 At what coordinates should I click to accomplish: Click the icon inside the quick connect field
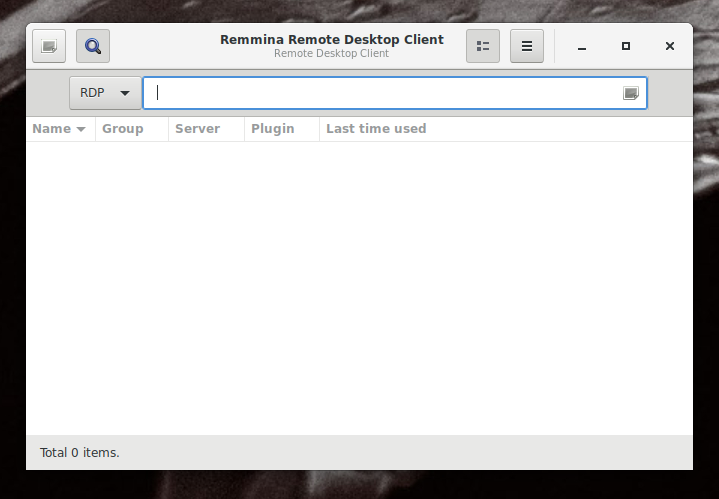pos(631,93)
